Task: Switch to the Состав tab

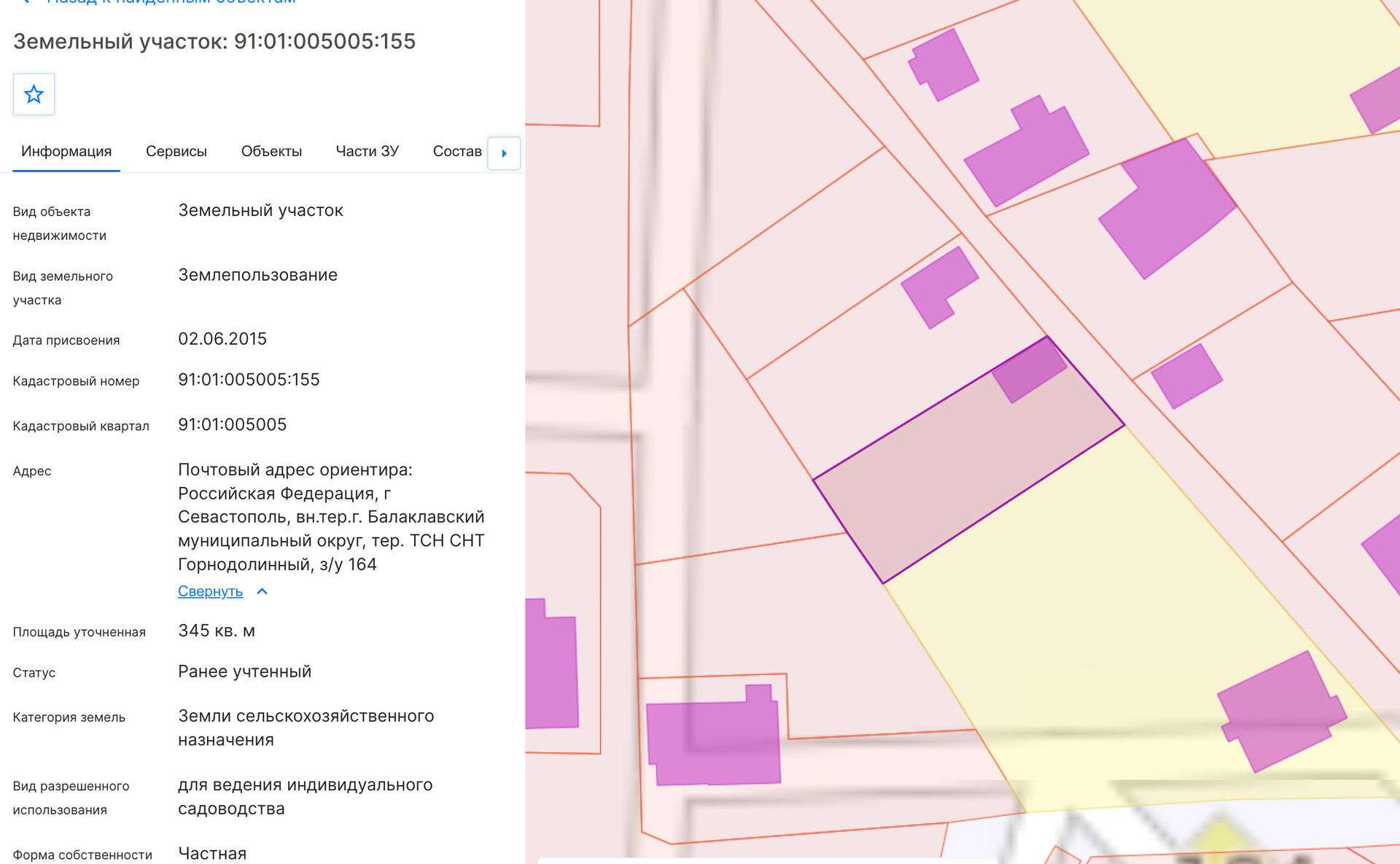Action: [457, 152]
